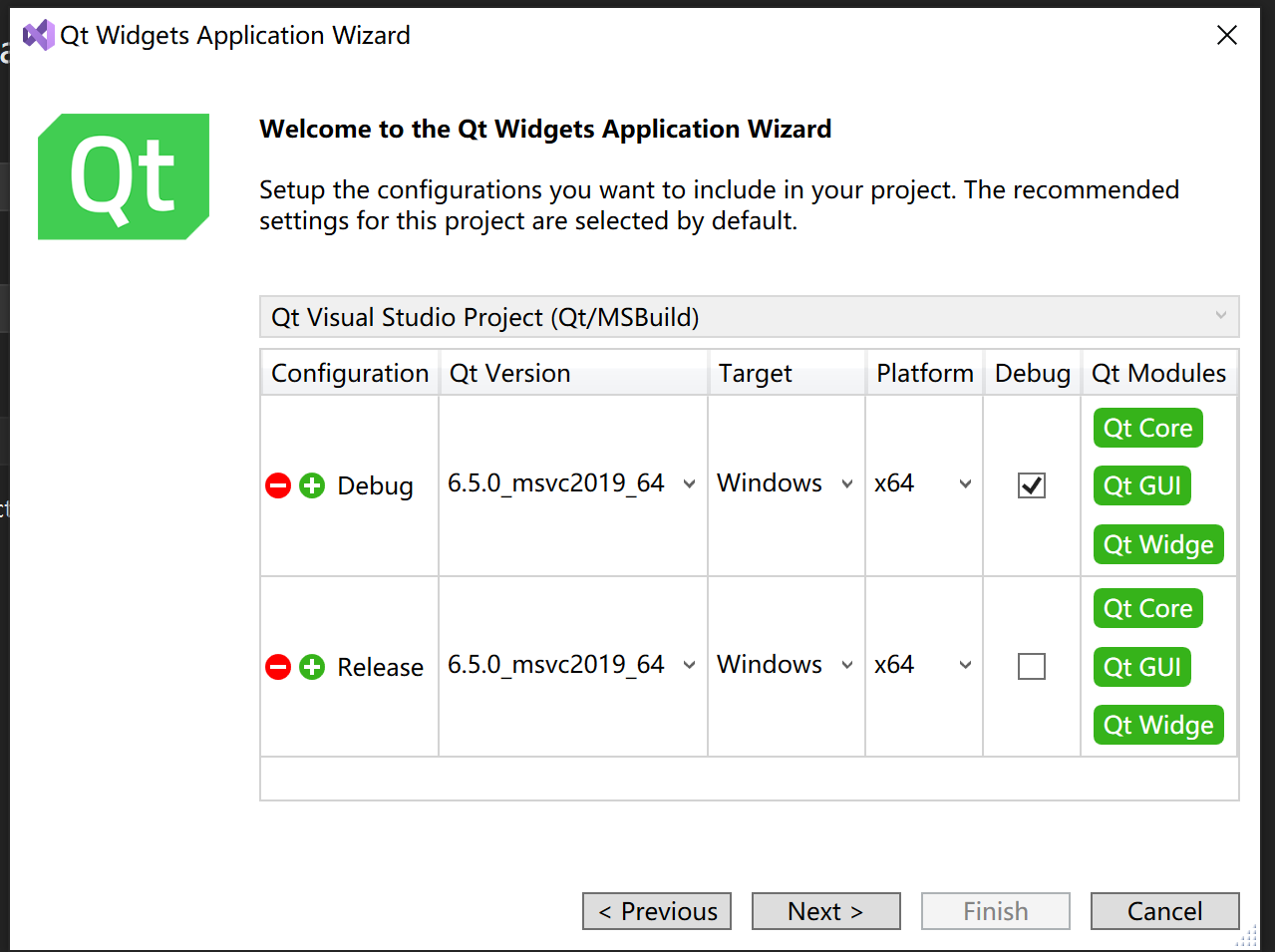Click green add icon in Release row

point(312,667)
